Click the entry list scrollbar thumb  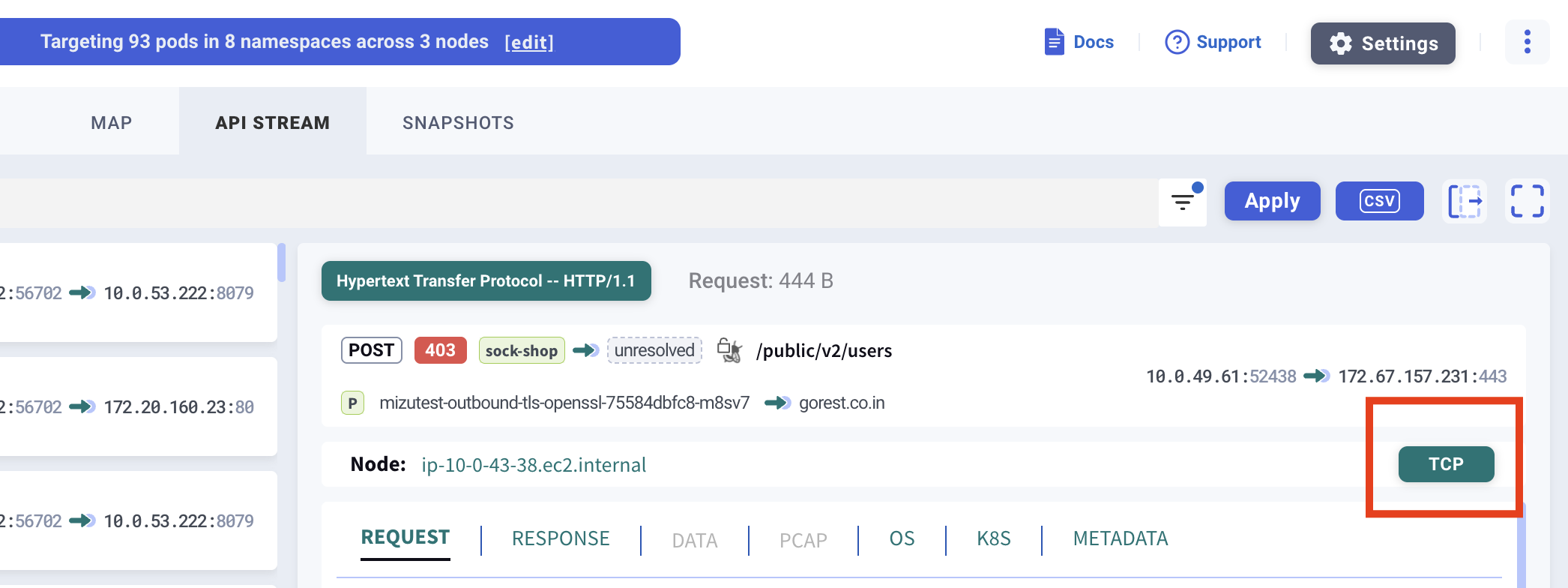[x=281, y=262]
